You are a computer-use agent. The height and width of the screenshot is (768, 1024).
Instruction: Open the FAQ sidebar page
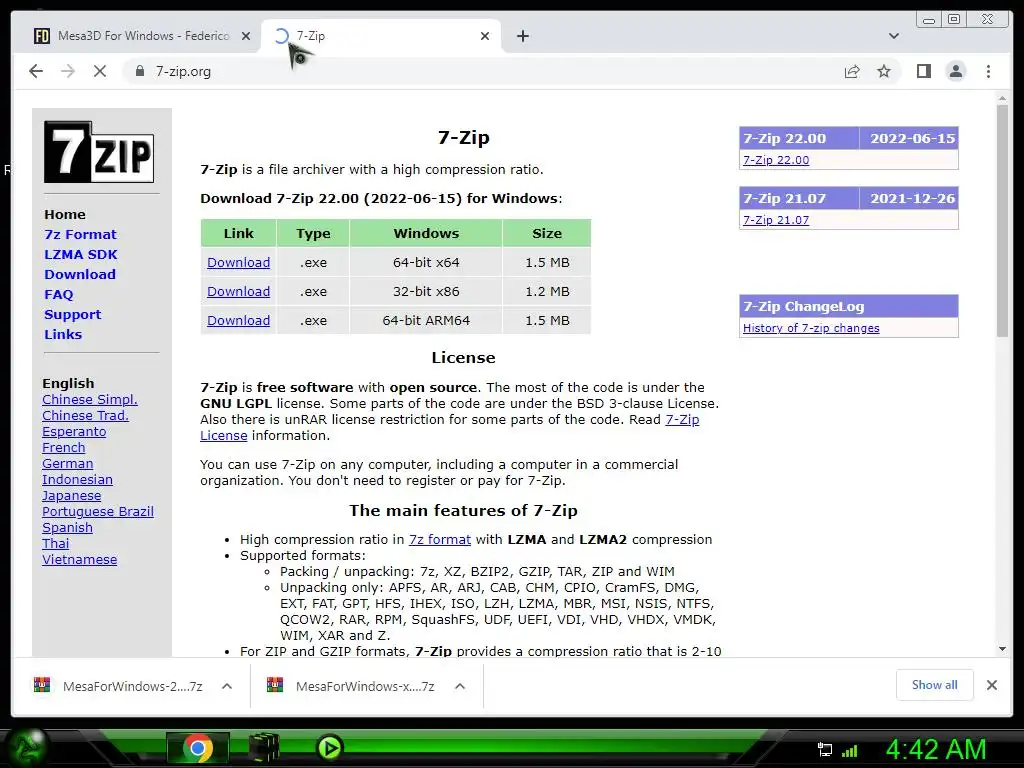(59, 295)
